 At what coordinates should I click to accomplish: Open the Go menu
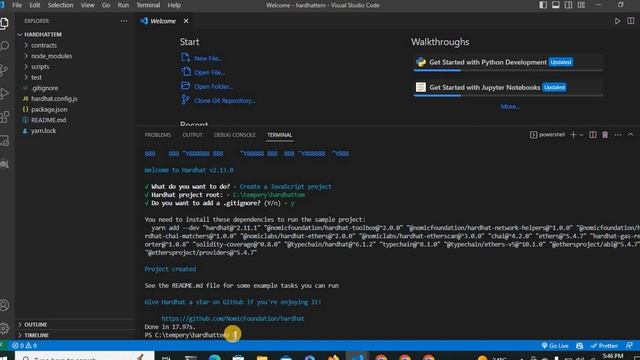click(106, 5)
